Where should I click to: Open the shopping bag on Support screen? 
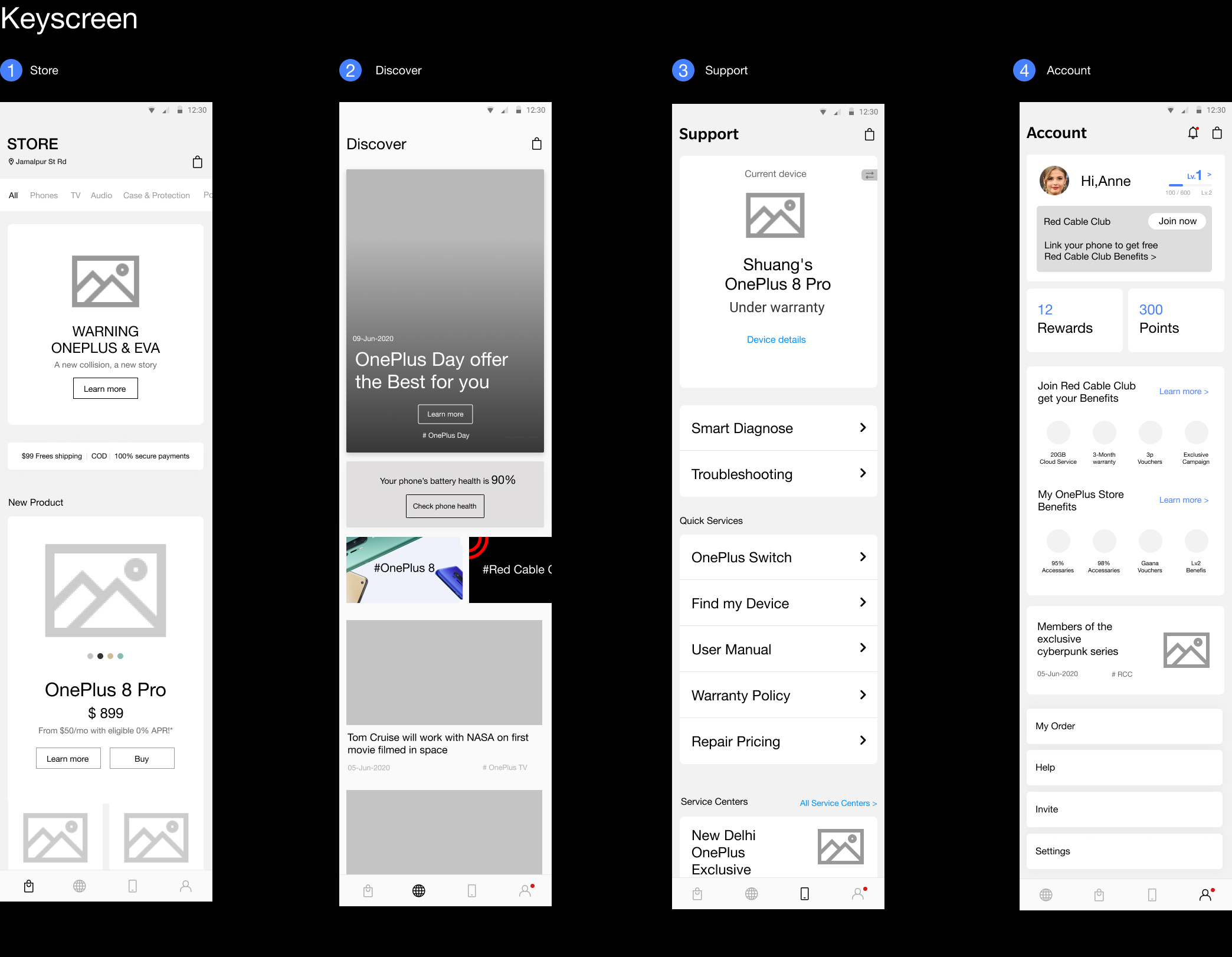(x=870, y=135)
